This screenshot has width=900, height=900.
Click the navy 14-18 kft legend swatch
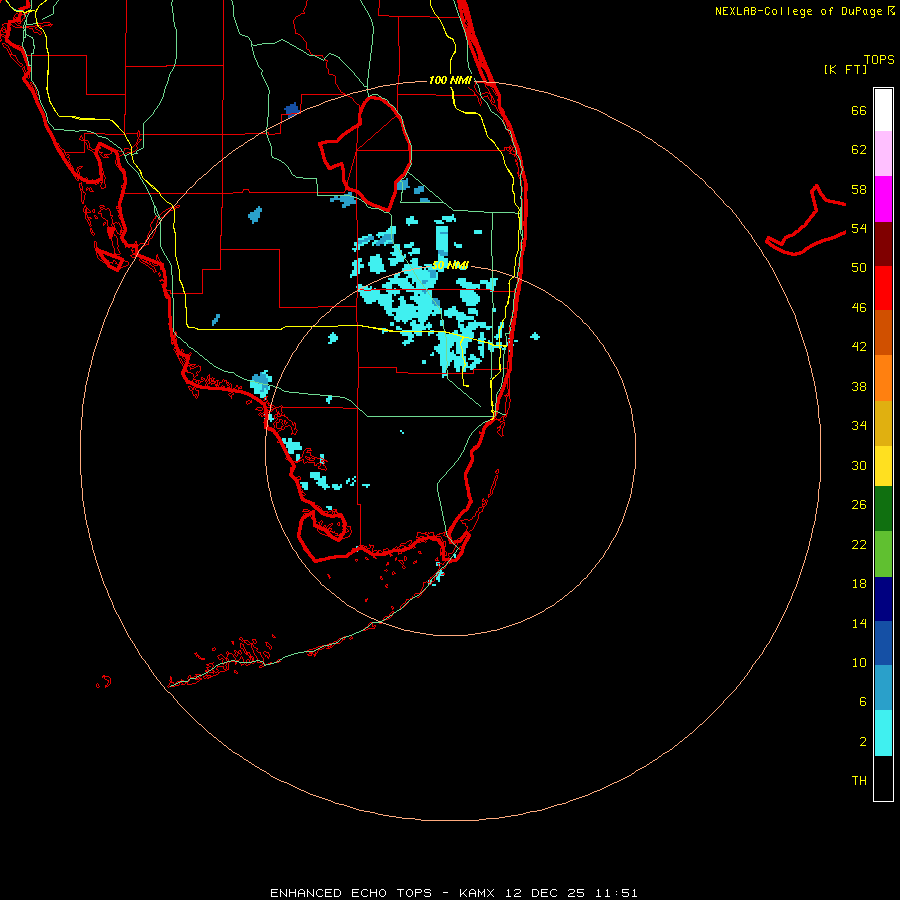point(883,599)
